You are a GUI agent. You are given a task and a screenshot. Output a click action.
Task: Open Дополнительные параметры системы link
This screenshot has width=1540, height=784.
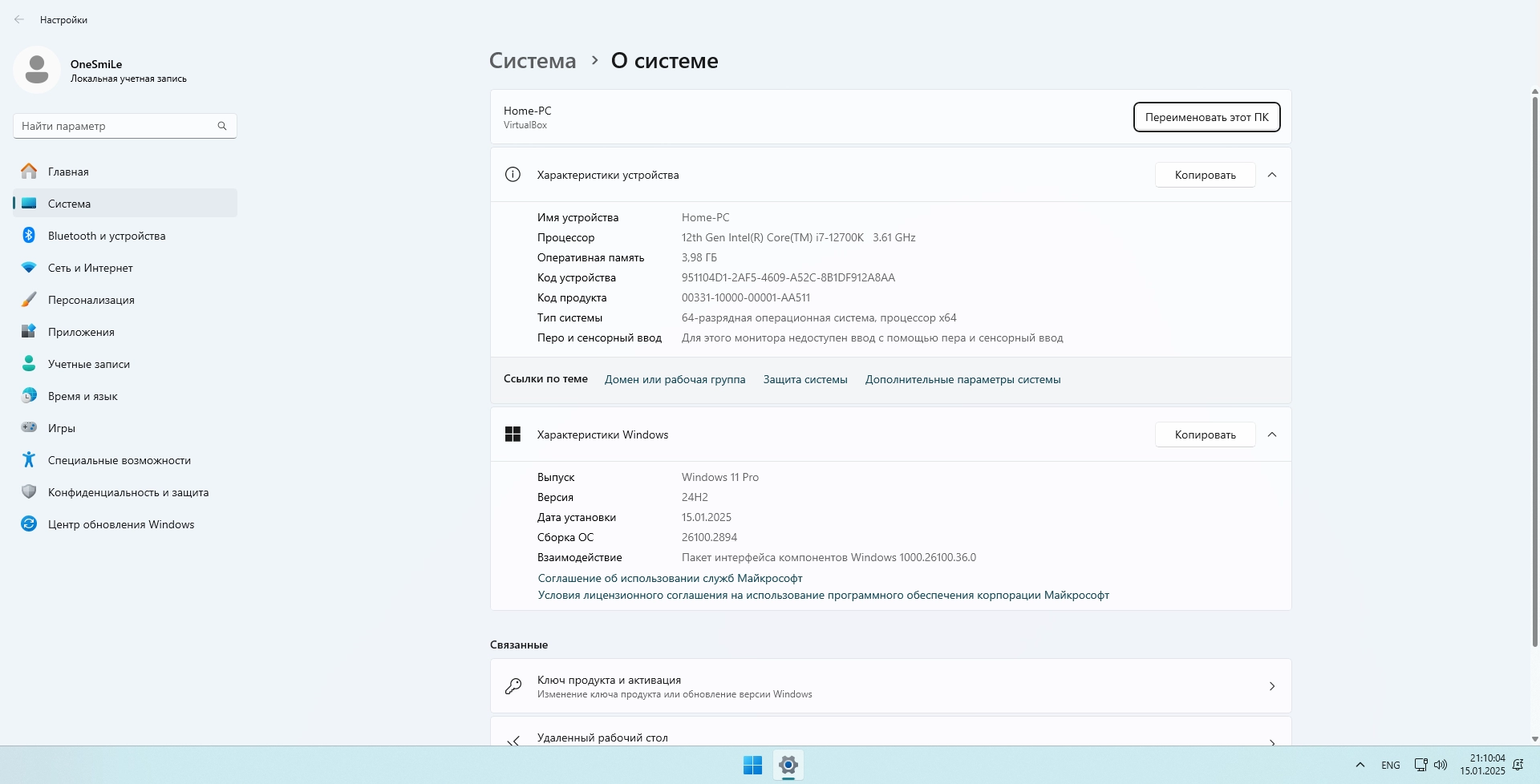pyautogui.click(x=962, y=379)
